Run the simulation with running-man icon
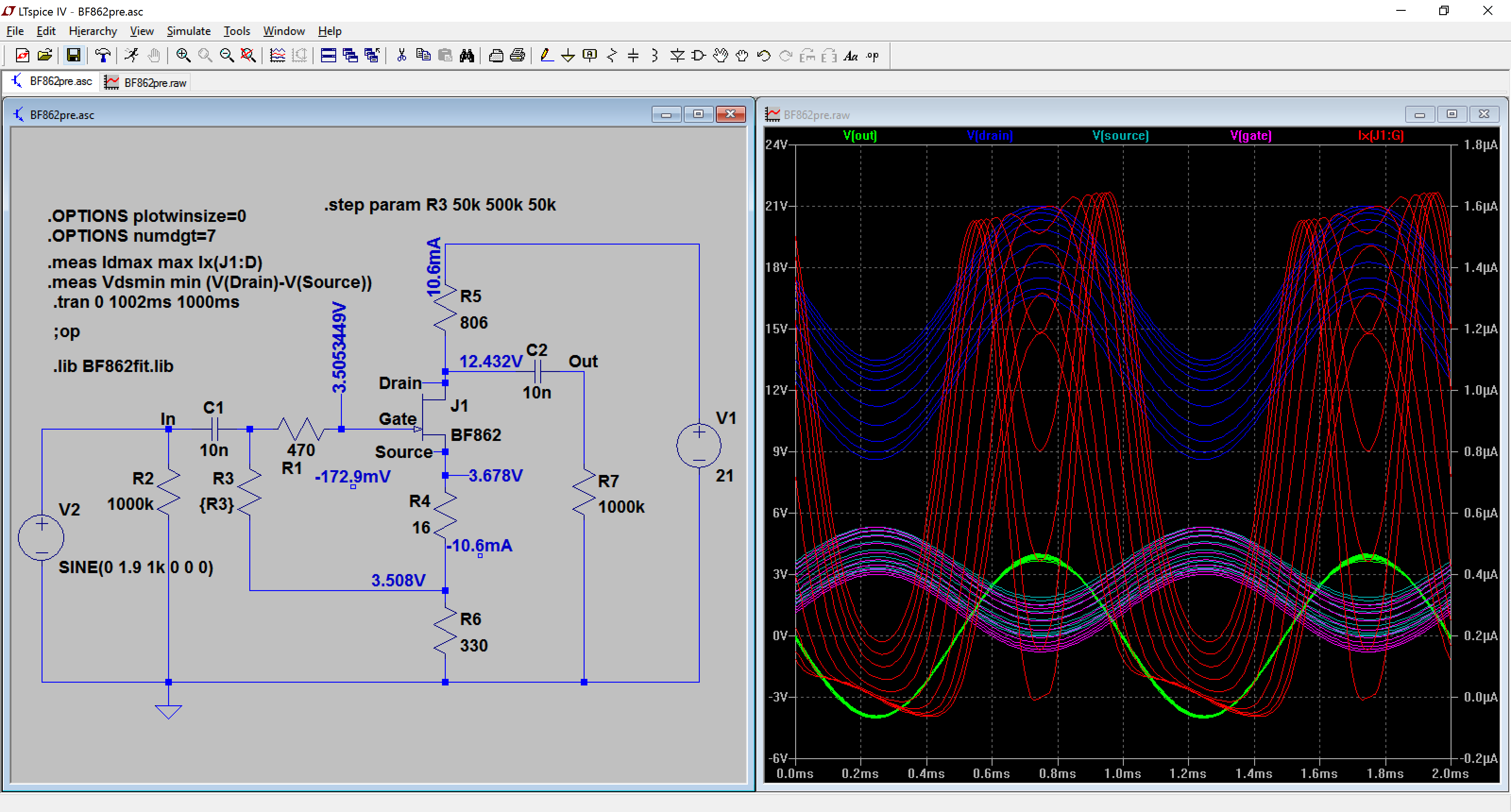Viewport: 1511px width, 812px height. (131, 56)
